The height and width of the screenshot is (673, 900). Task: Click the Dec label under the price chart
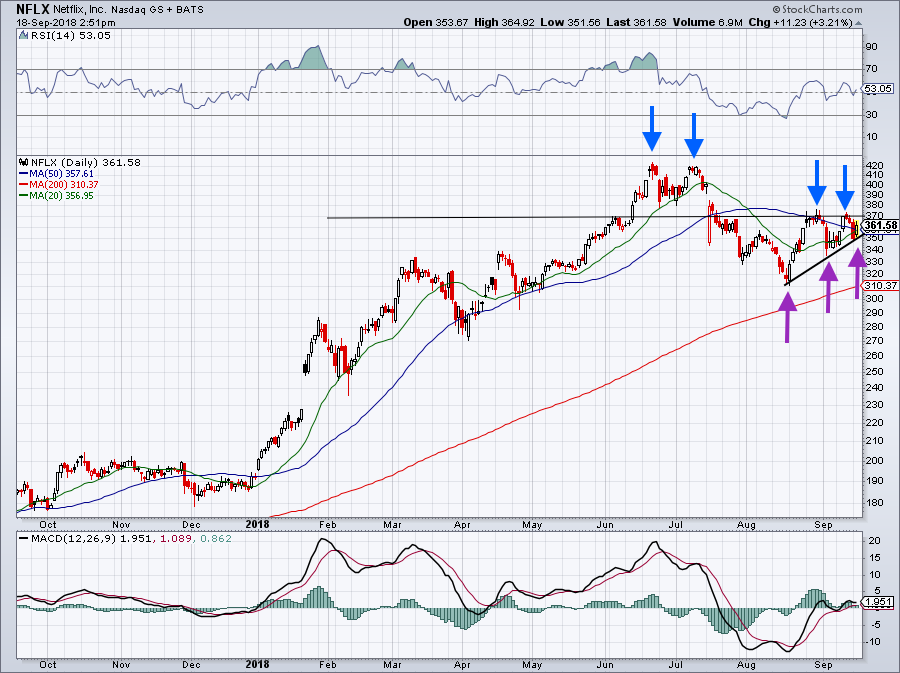click(x=191, y=524)
